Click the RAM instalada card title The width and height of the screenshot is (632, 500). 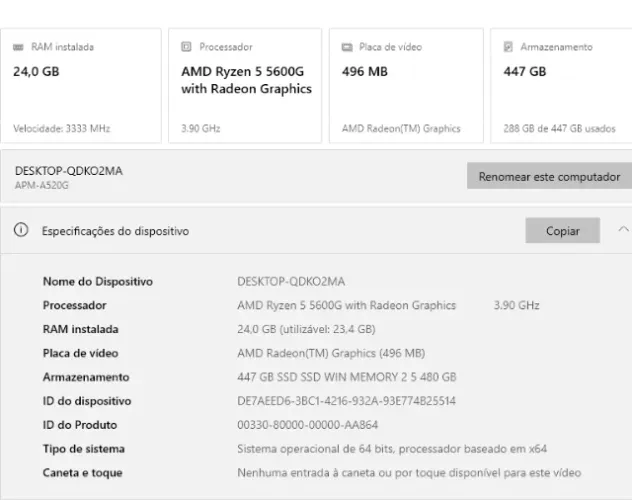62,47
